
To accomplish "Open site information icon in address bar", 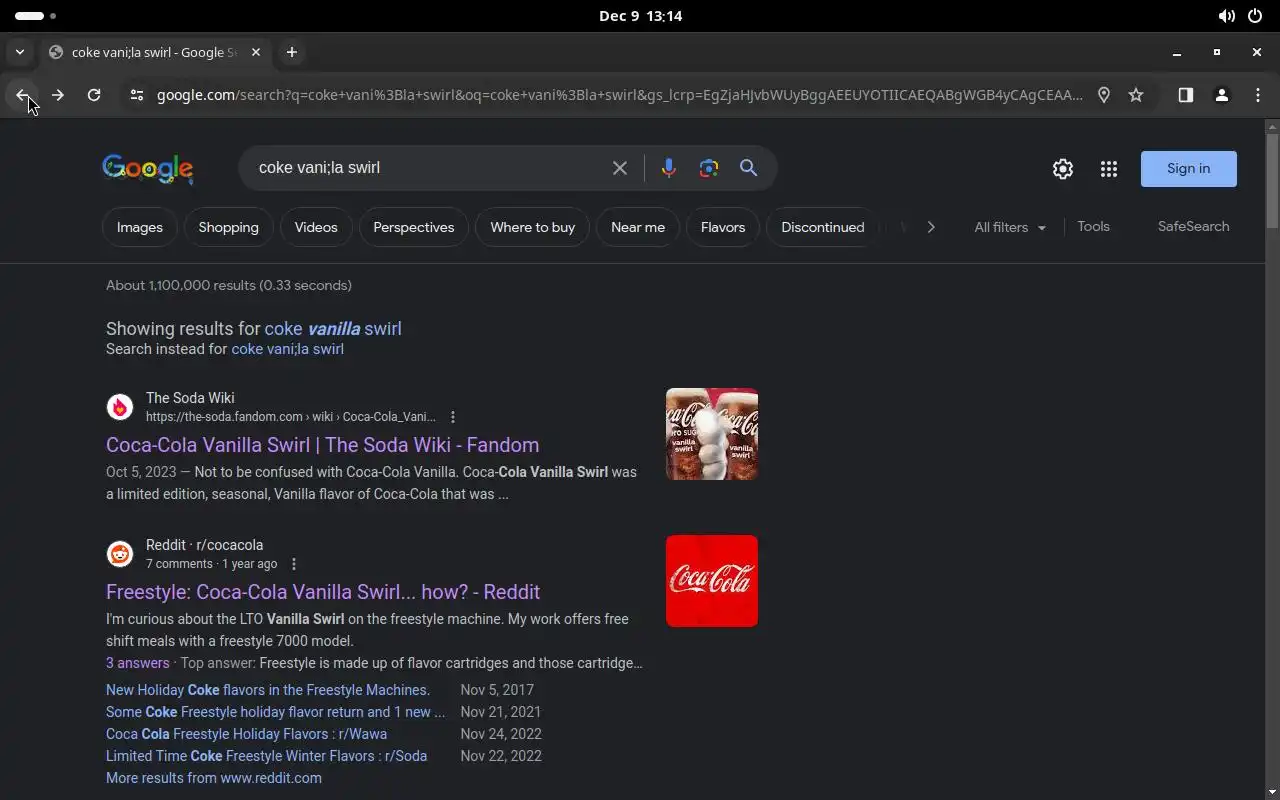I will click(x=137, y=95).
